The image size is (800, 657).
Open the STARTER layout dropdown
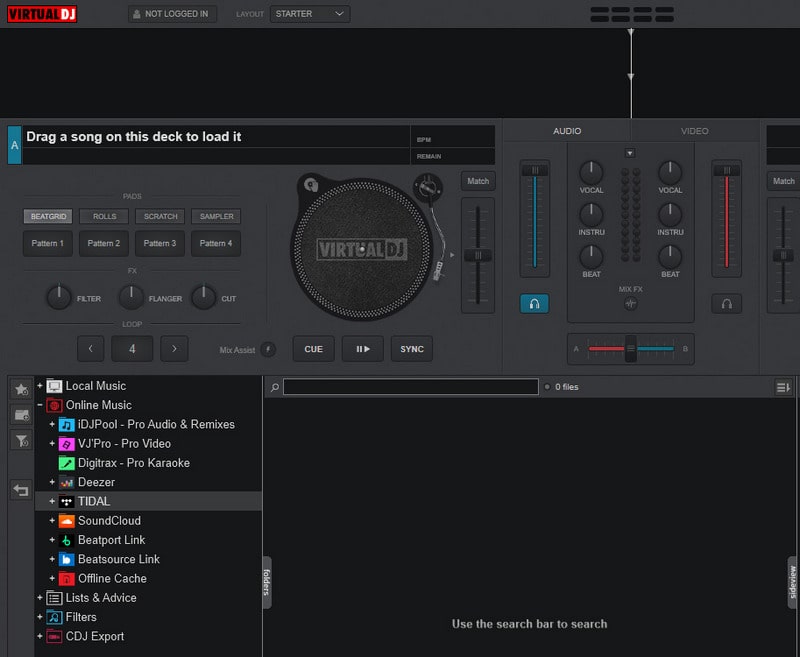click(310, 14)
